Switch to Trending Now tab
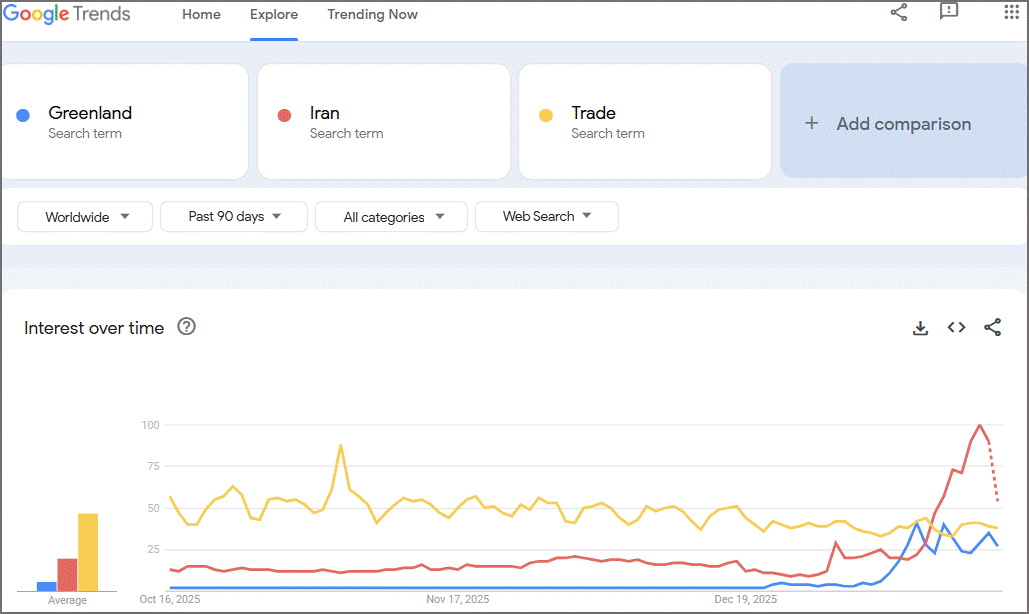The height and width of the screenshot is (614, 1029). pyautogui.click(x=373, y=14)
